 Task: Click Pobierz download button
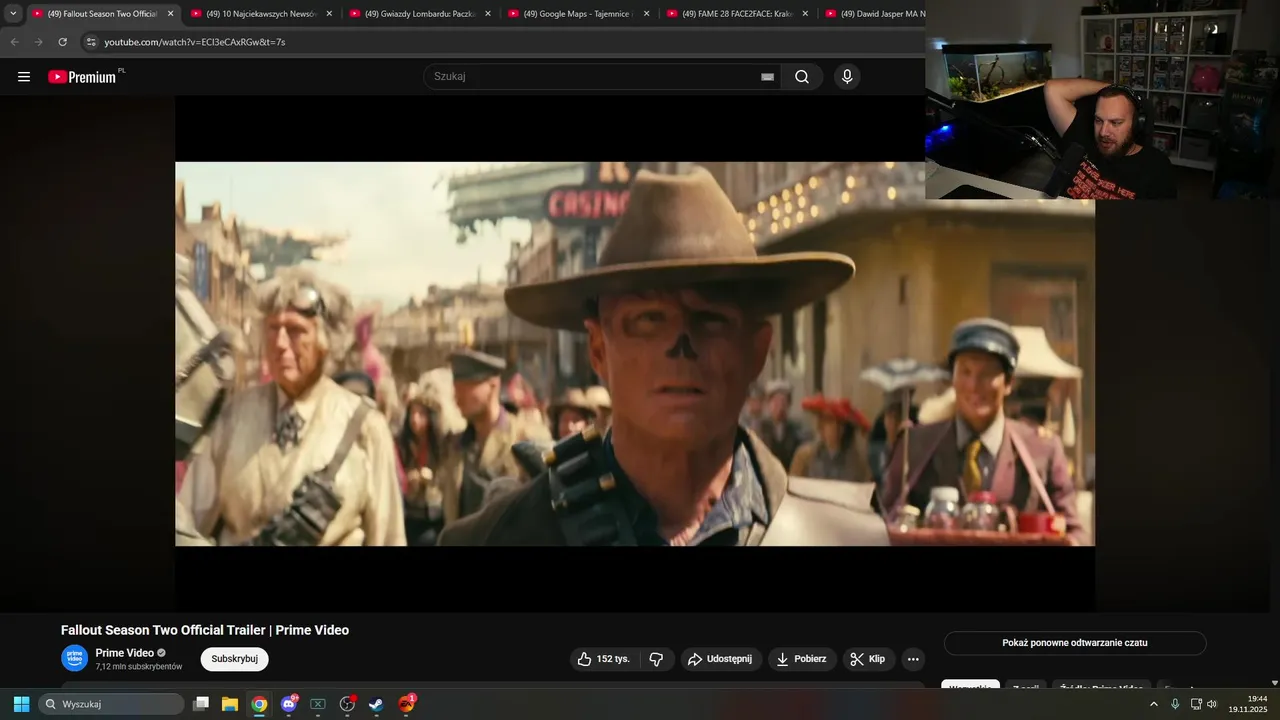[802, 659]
